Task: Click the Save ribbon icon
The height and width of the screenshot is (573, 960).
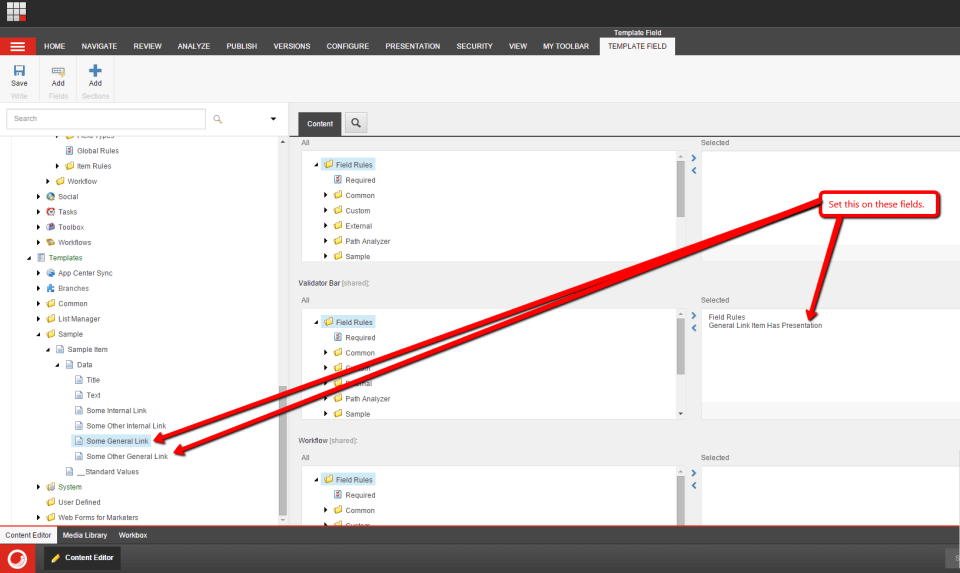Action: [x=19, y=71]
